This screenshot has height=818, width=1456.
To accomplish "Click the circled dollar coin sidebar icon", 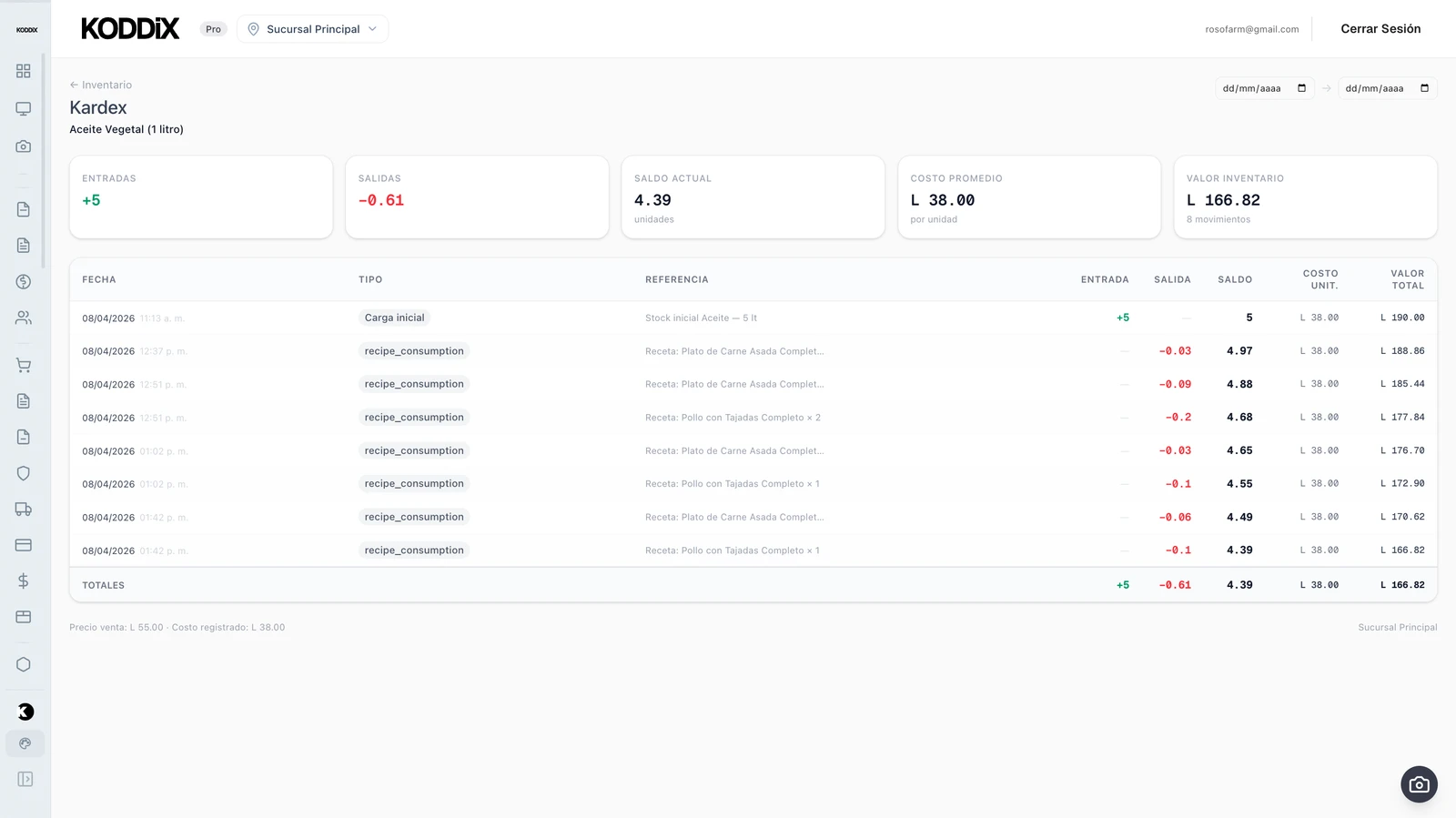I will point(24,282).
